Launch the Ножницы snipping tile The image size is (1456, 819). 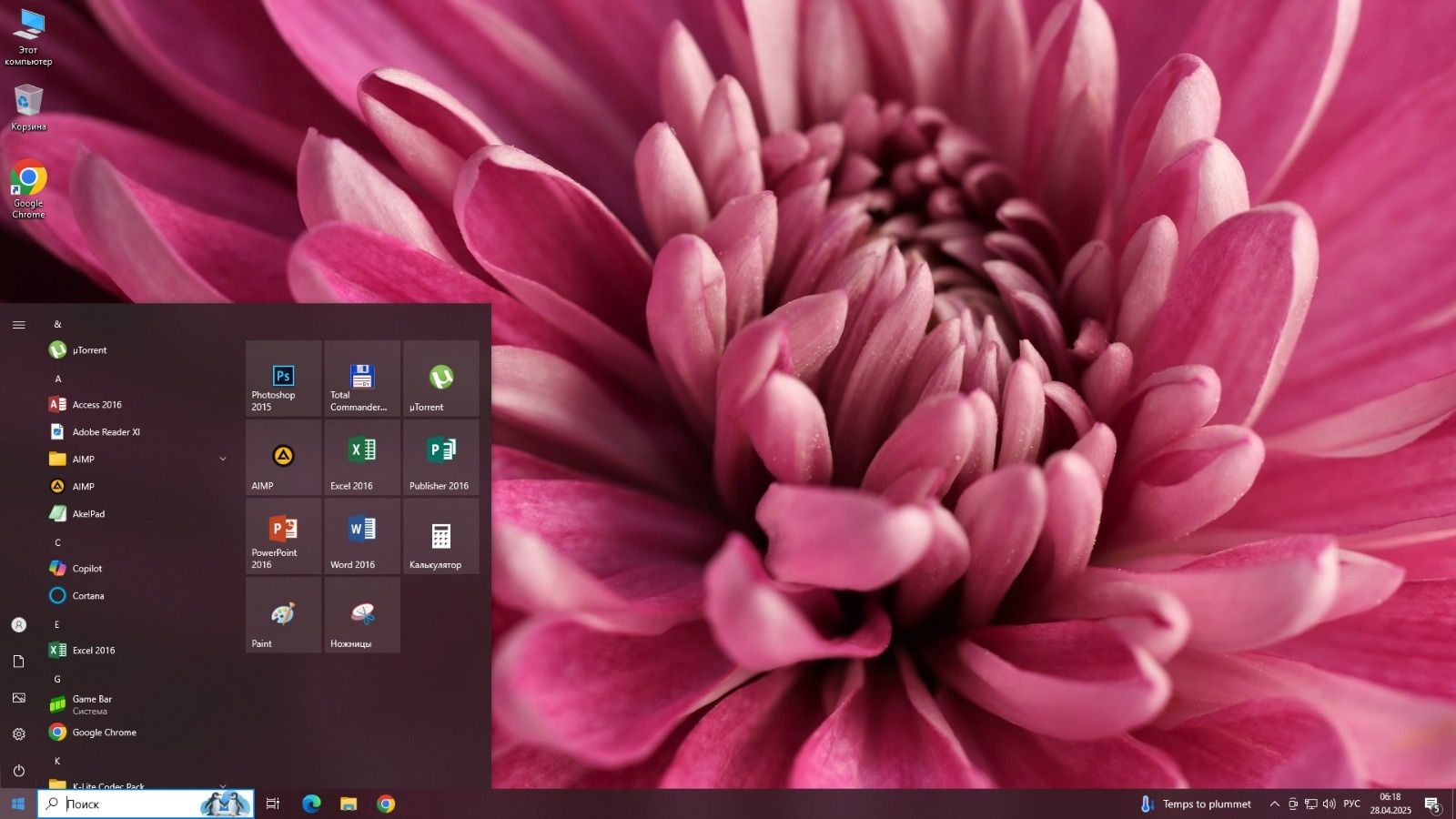point(362,615)
